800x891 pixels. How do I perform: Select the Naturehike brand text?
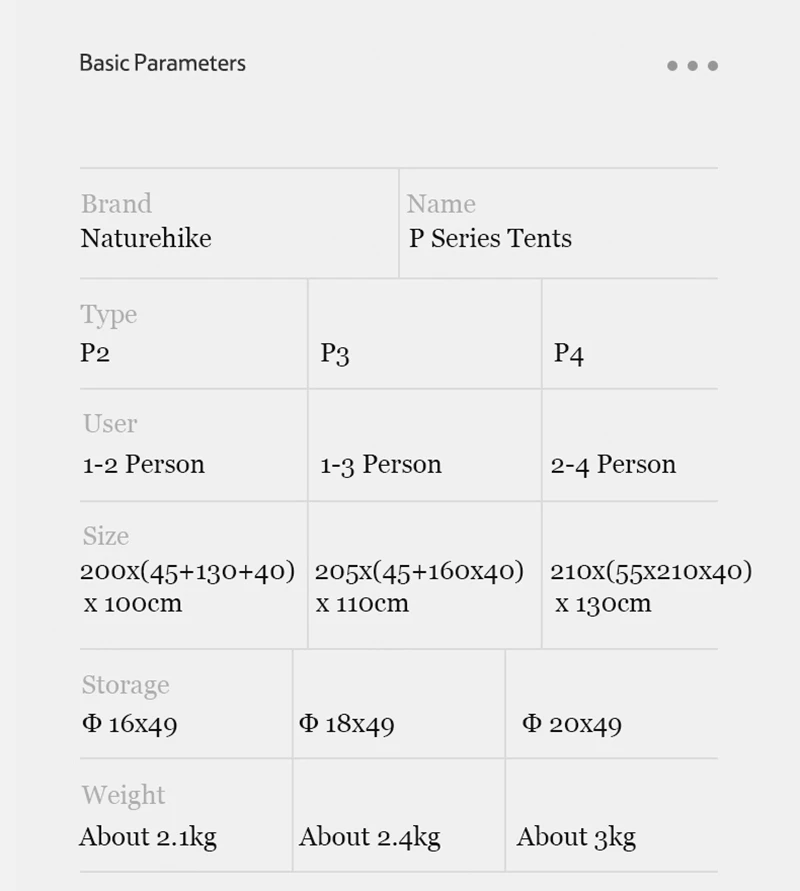[146, 238]
